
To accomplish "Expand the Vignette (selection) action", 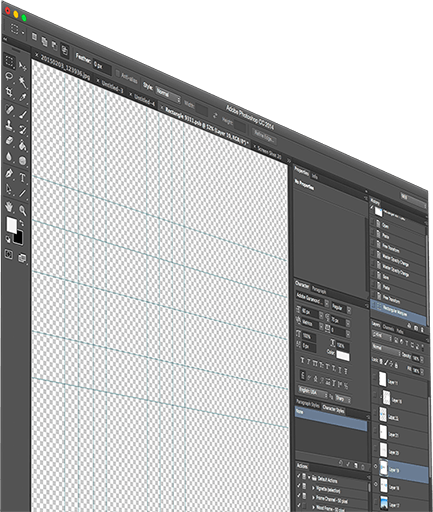I will tap(313, 488).
